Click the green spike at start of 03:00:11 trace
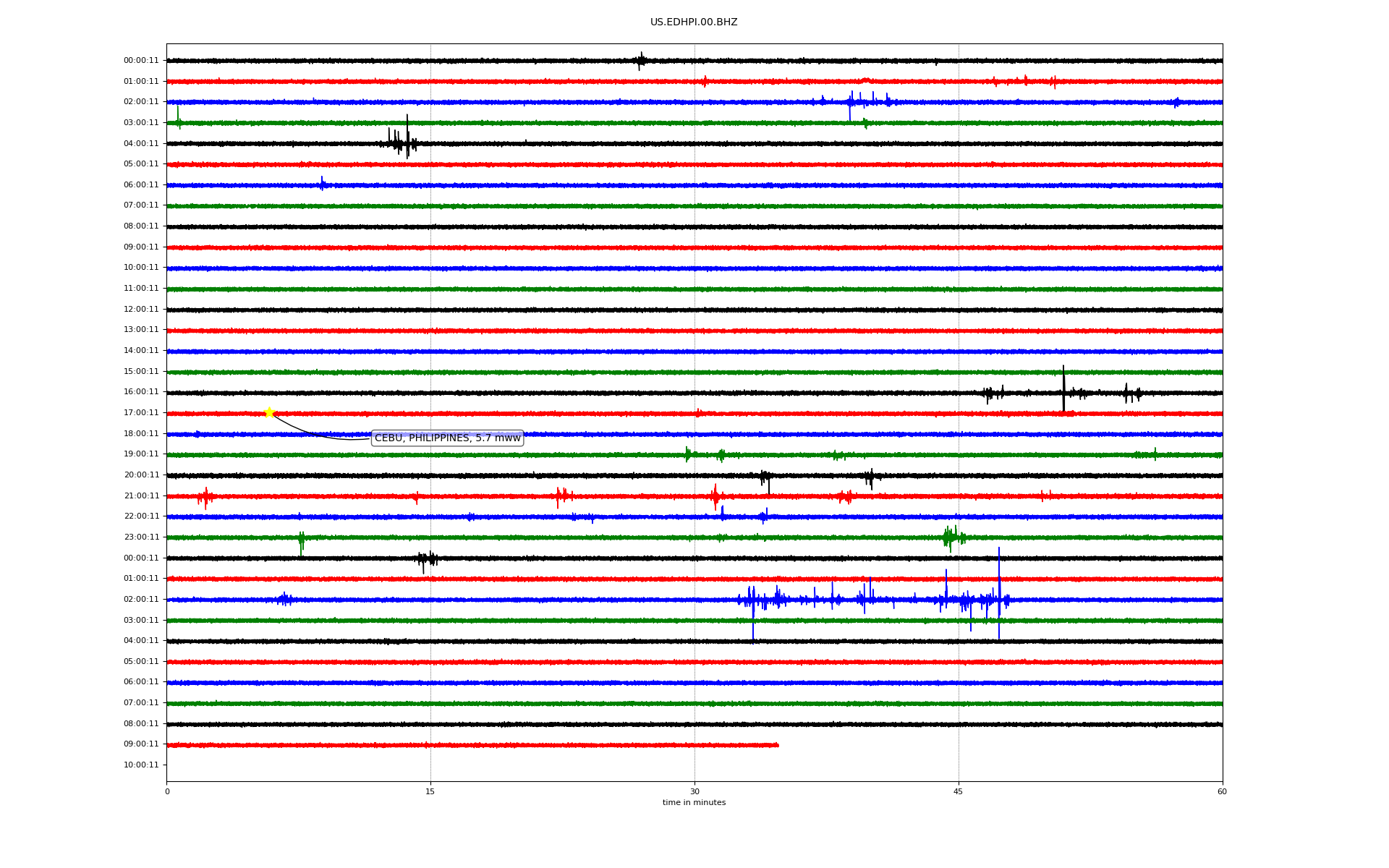 pyautogui.click(x=178, y=116)
